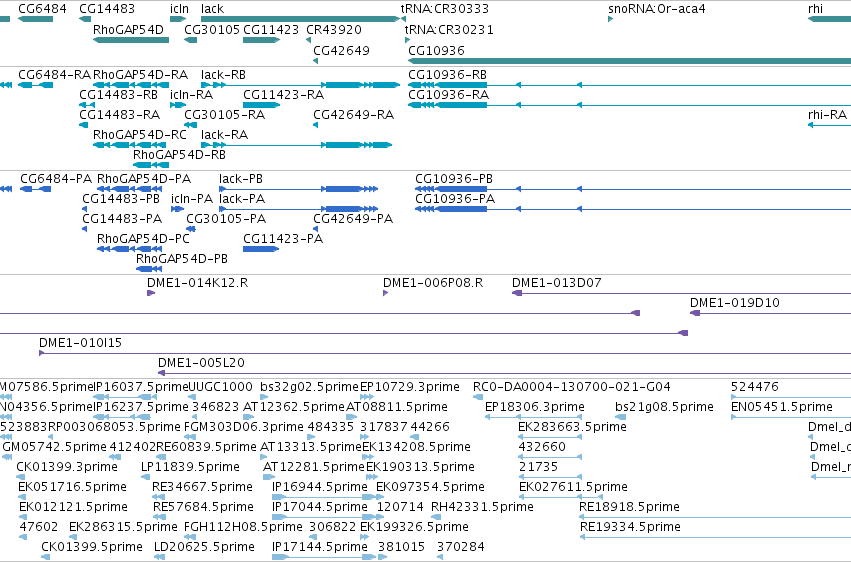Select EST EK283663.5prime

click(x=573, y=427)
